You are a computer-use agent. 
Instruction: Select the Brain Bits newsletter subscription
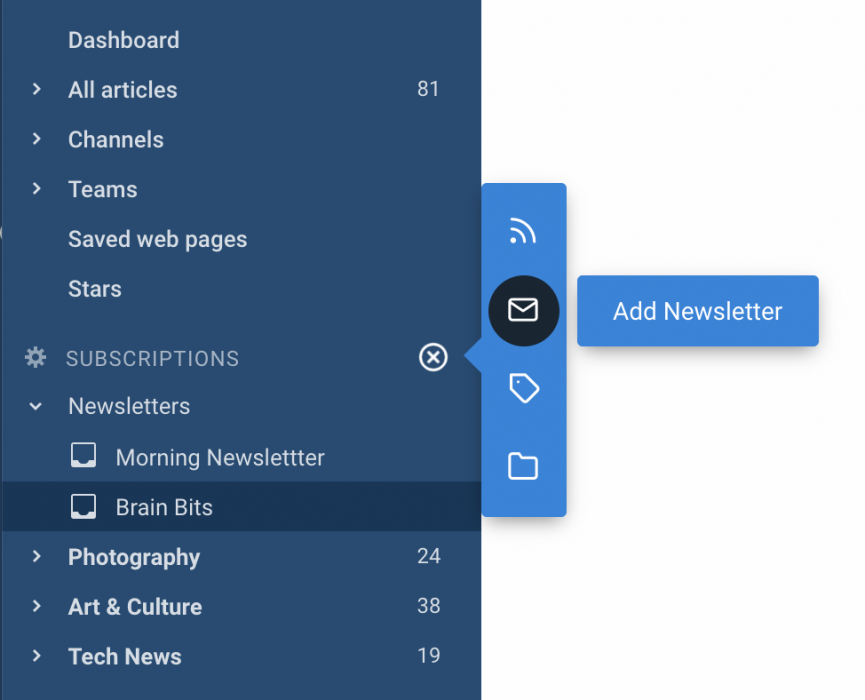163,507
